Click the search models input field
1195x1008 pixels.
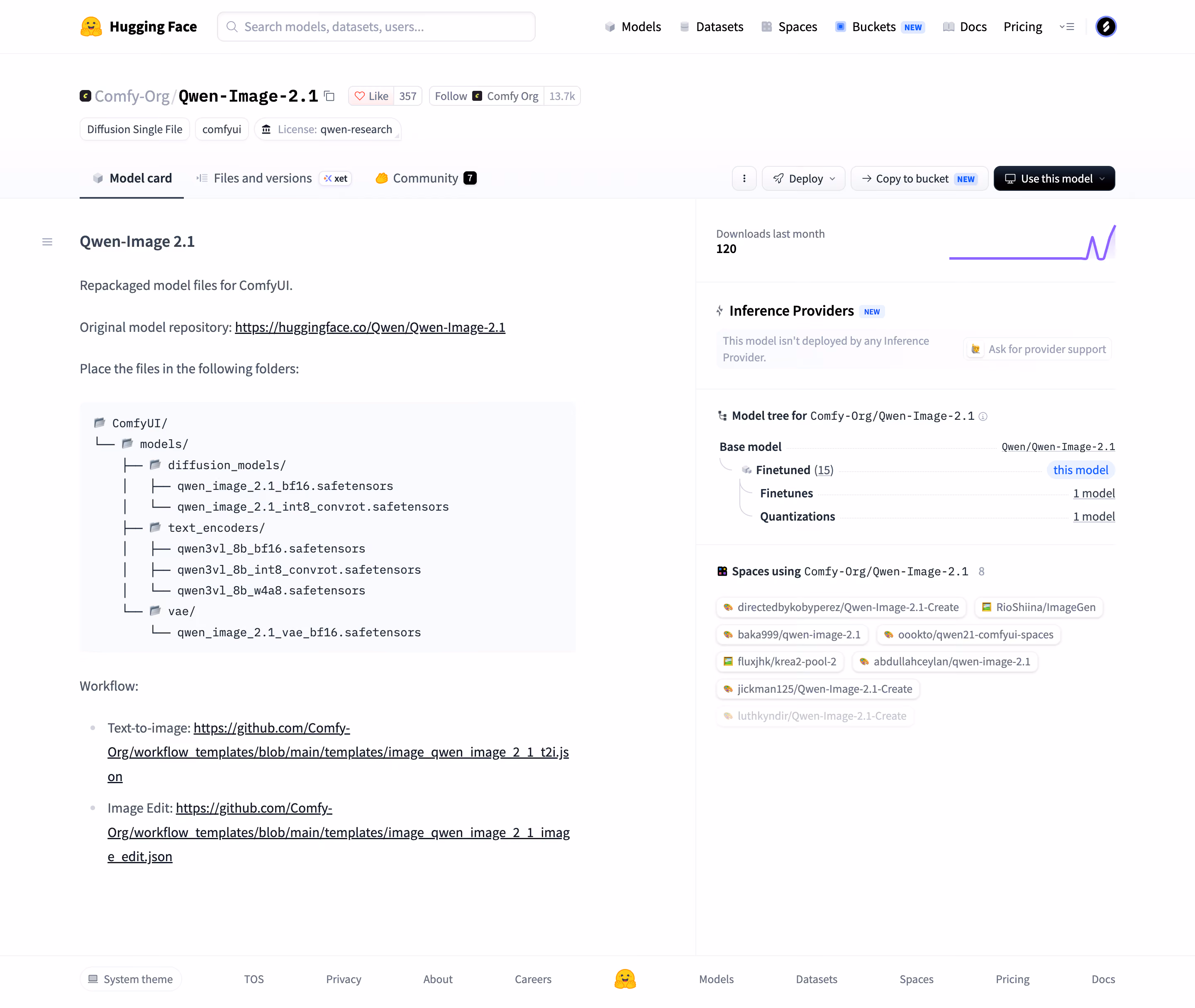point(376,27)
